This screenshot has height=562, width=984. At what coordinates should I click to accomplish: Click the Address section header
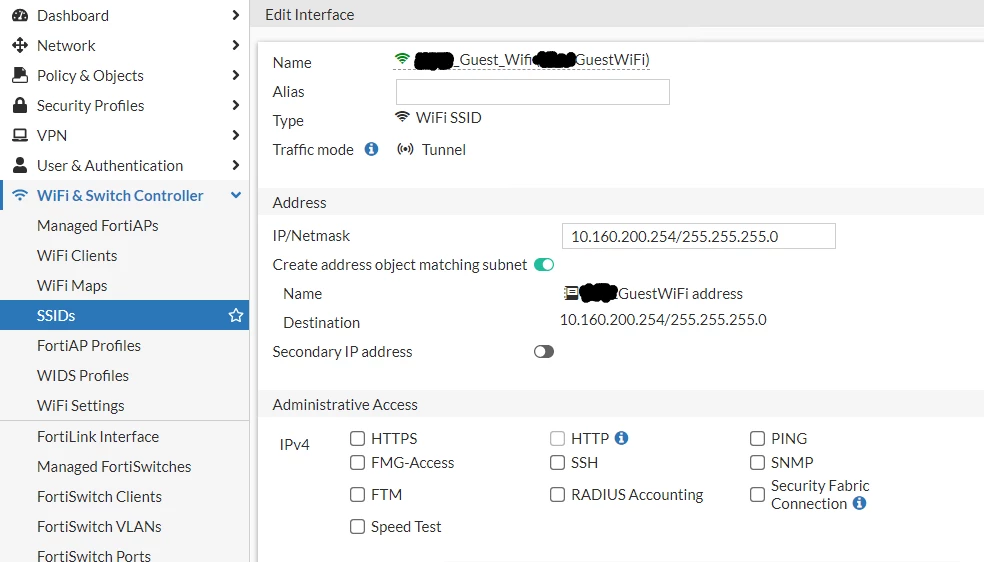pyautogui.click(x=299, y=203)
